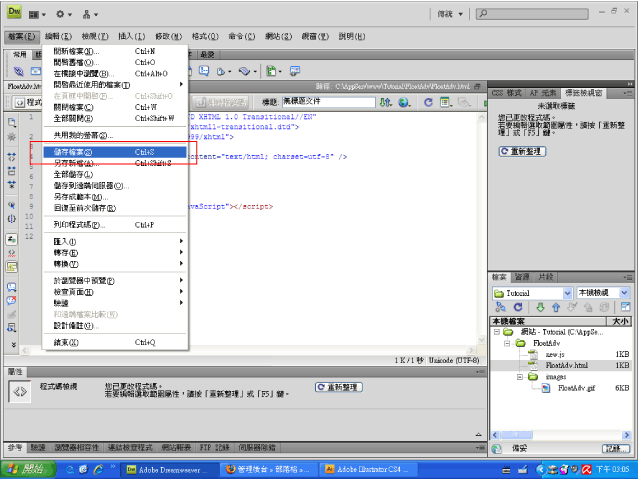The image size is (638, 479).
Task: Select the Ctrl+S save item in File menu
Action: coord(115,152)
